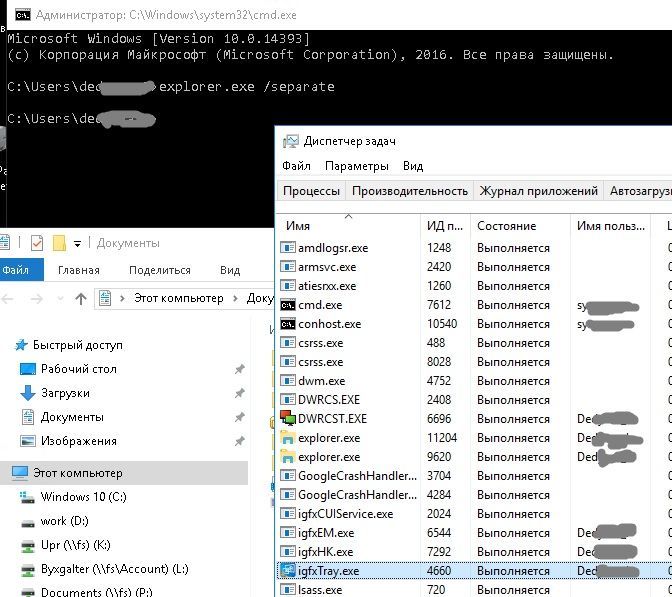Open the quick access toolbar dropdown in Explorer

[78, 244]
